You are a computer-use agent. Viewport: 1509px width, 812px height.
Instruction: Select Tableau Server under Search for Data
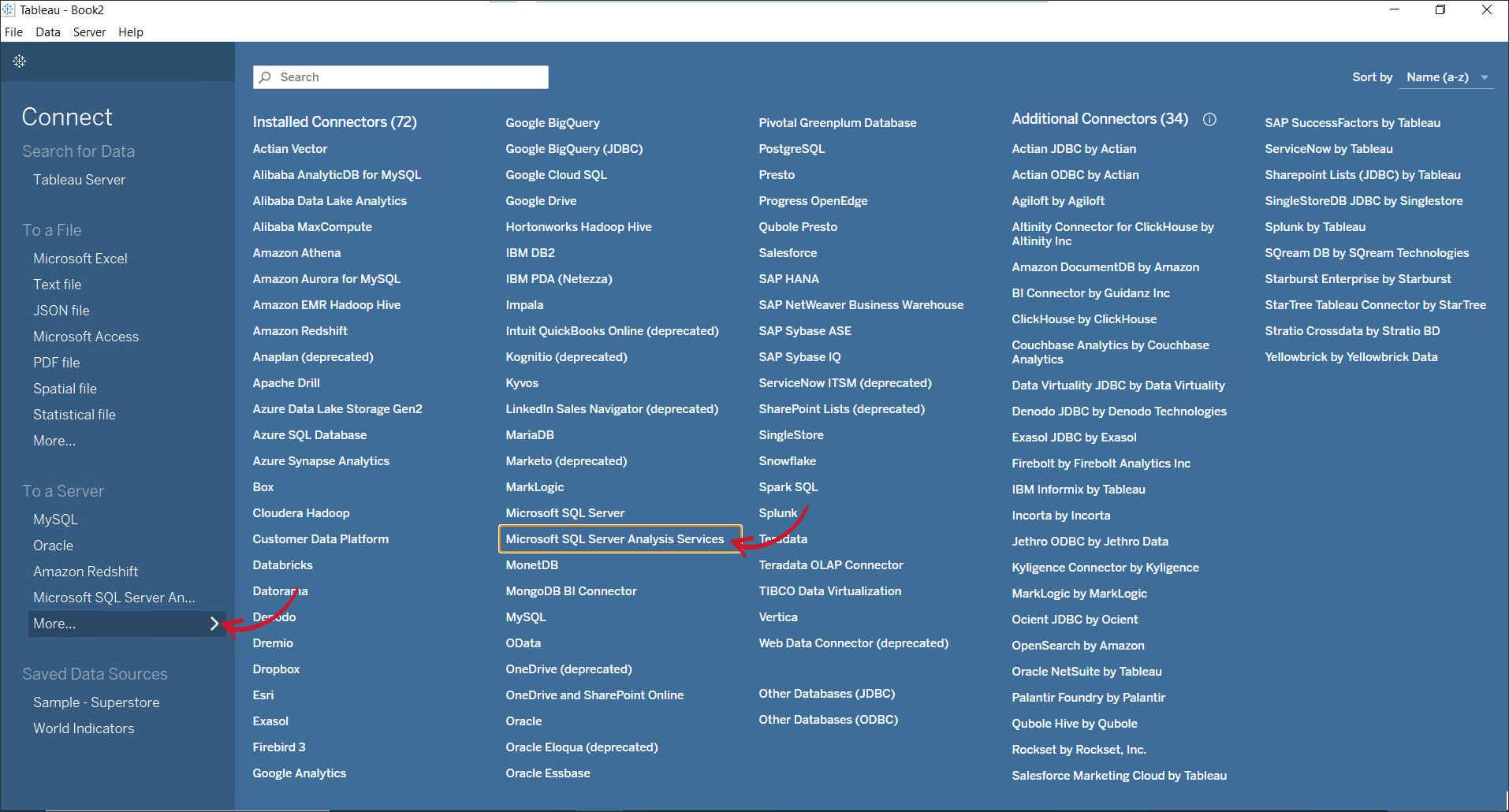(x=80, y=180)
